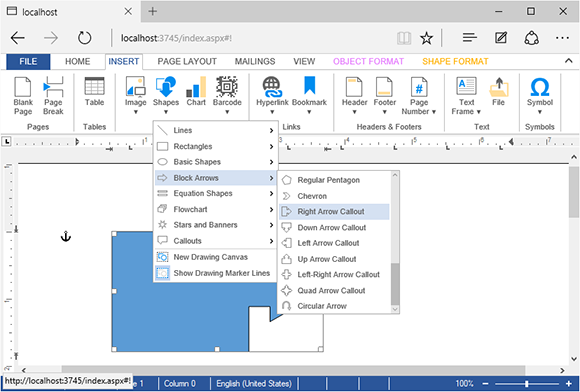Click the Image ribbon icon
Viewport: 580px width, 392px height.
point(135,95)
